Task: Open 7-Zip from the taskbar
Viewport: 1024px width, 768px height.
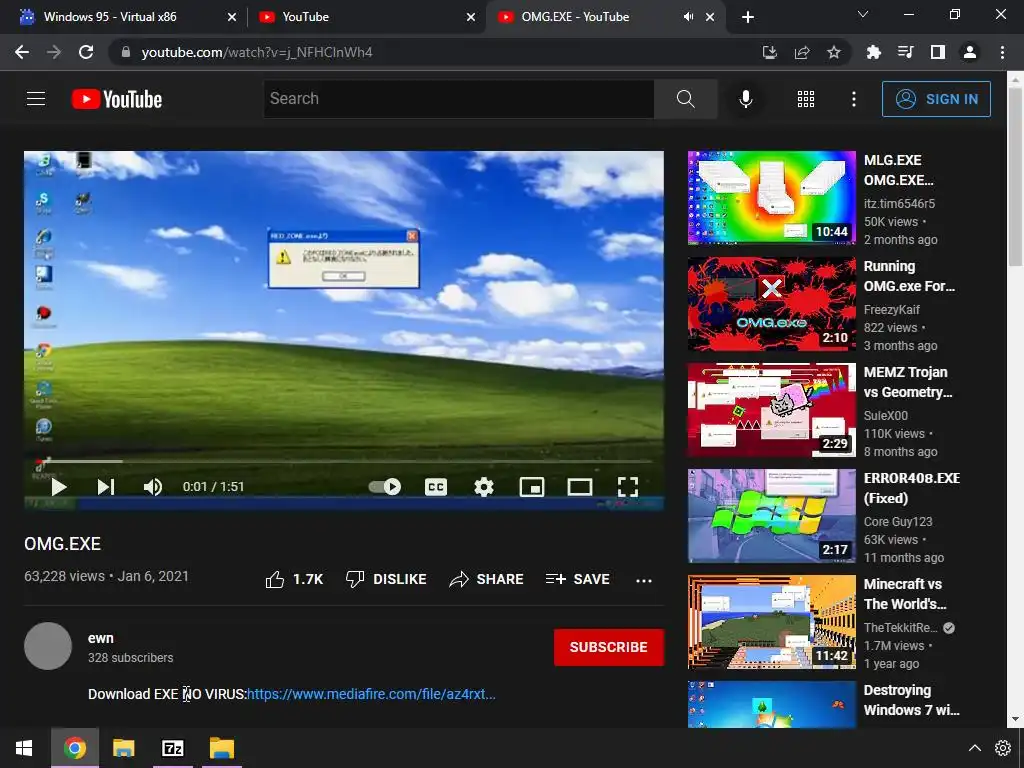Action: (x=172, y=748)
